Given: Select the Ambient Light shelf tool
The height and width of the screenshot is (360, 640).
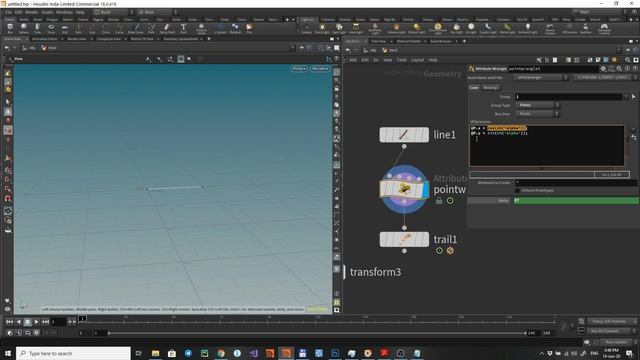Looking at the screenshot, I should (x=528, y=29).
